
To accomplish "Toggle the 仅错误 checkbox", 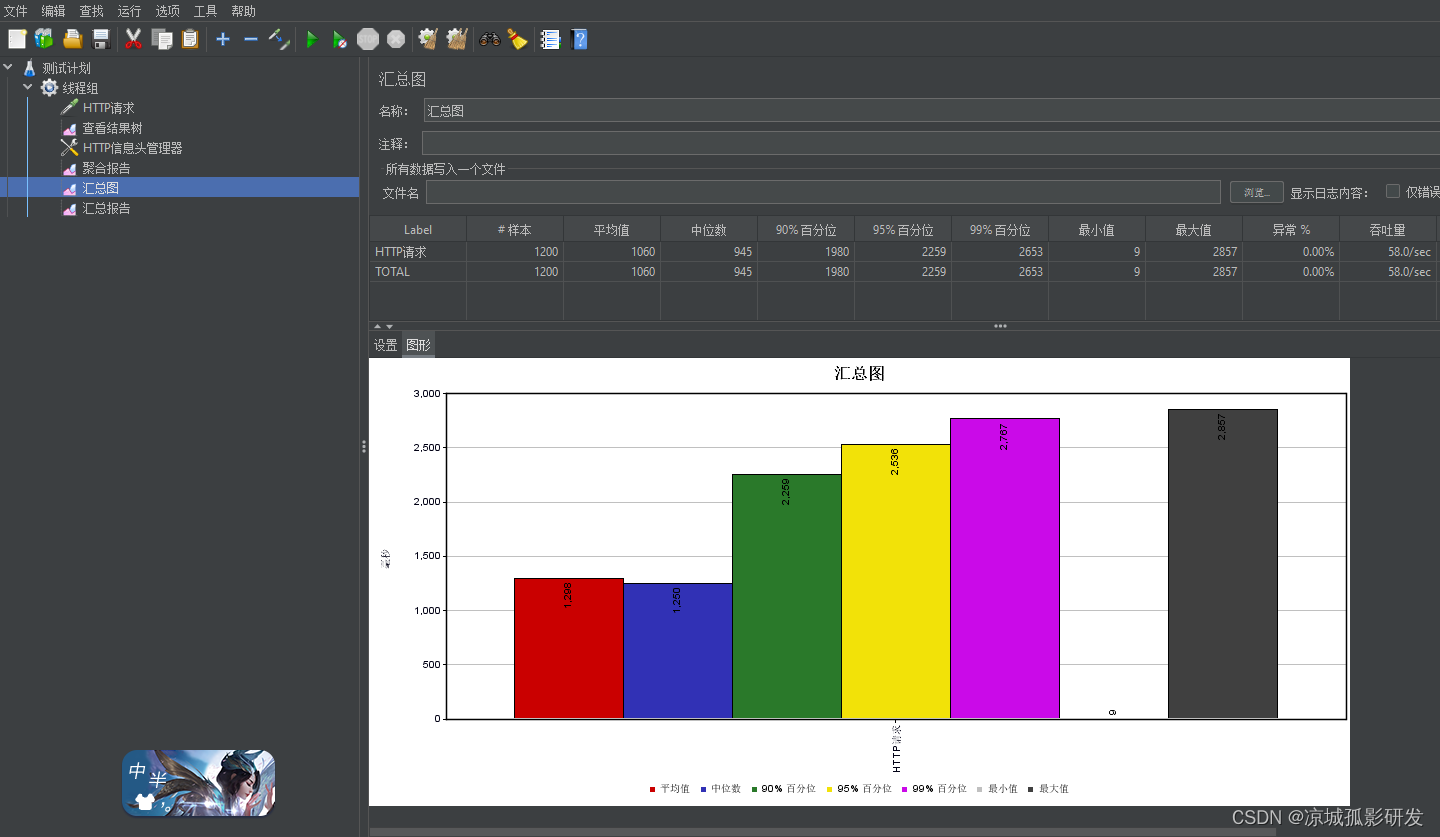I will (x=1392, y=191).
